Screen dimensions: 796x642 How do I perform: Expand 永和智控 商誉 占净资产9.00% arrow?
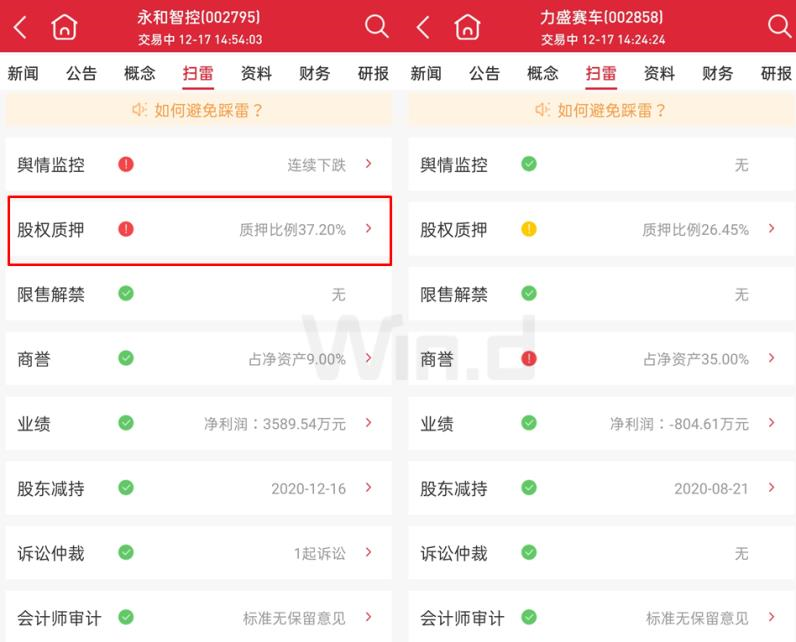pos(369,358)
